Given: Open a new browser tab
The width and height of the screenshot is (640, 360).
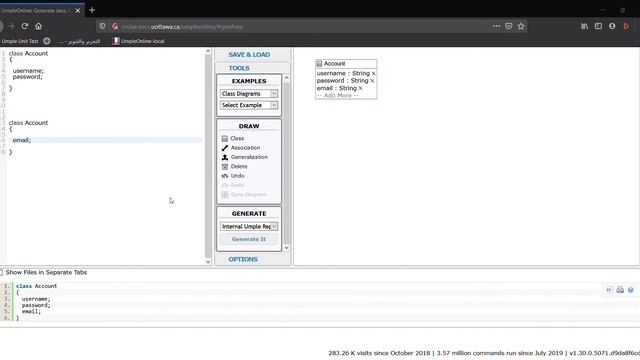Looking at the screenshot, I should [92, 10].
